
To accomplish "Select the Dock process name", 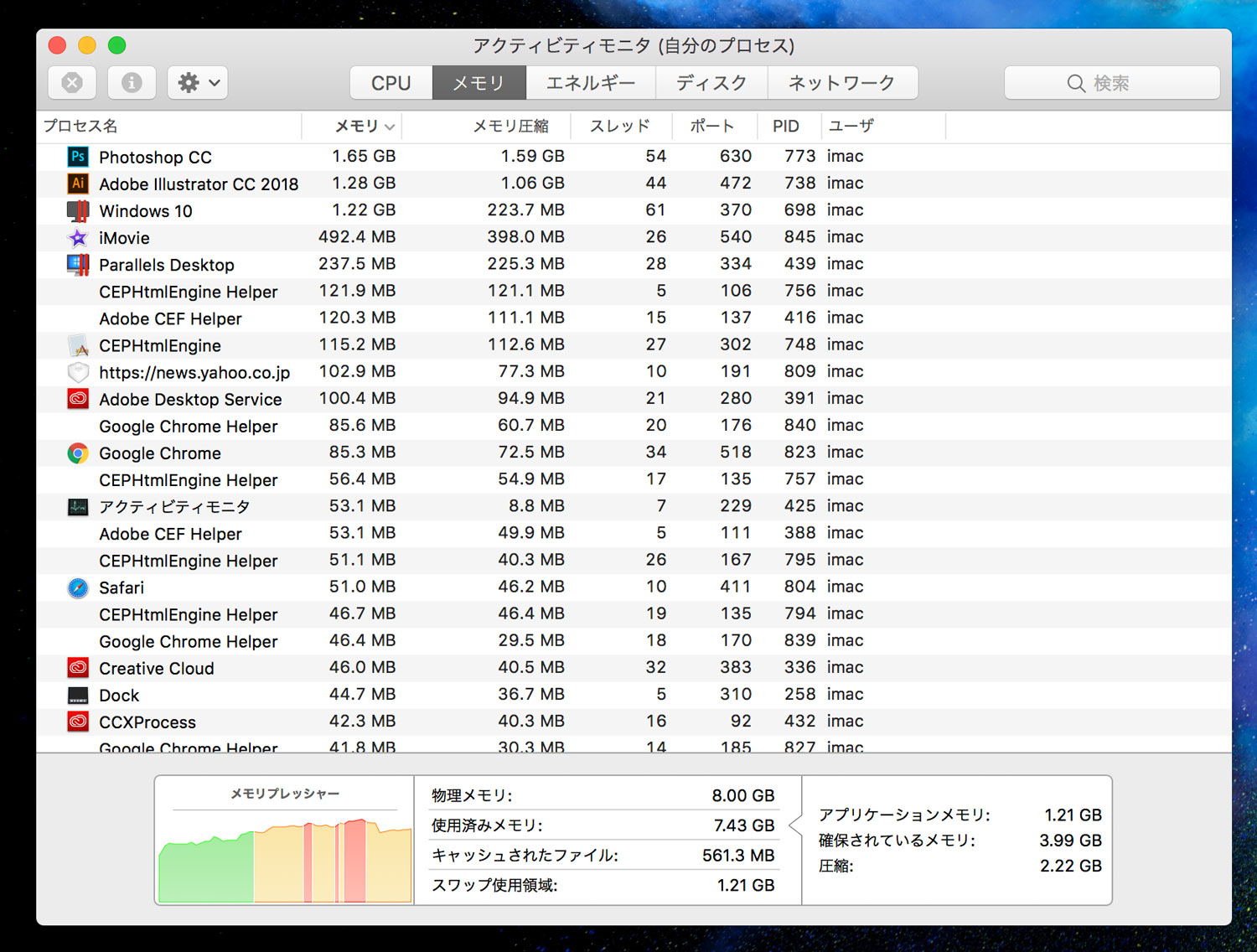I will [x=119, y=695].
